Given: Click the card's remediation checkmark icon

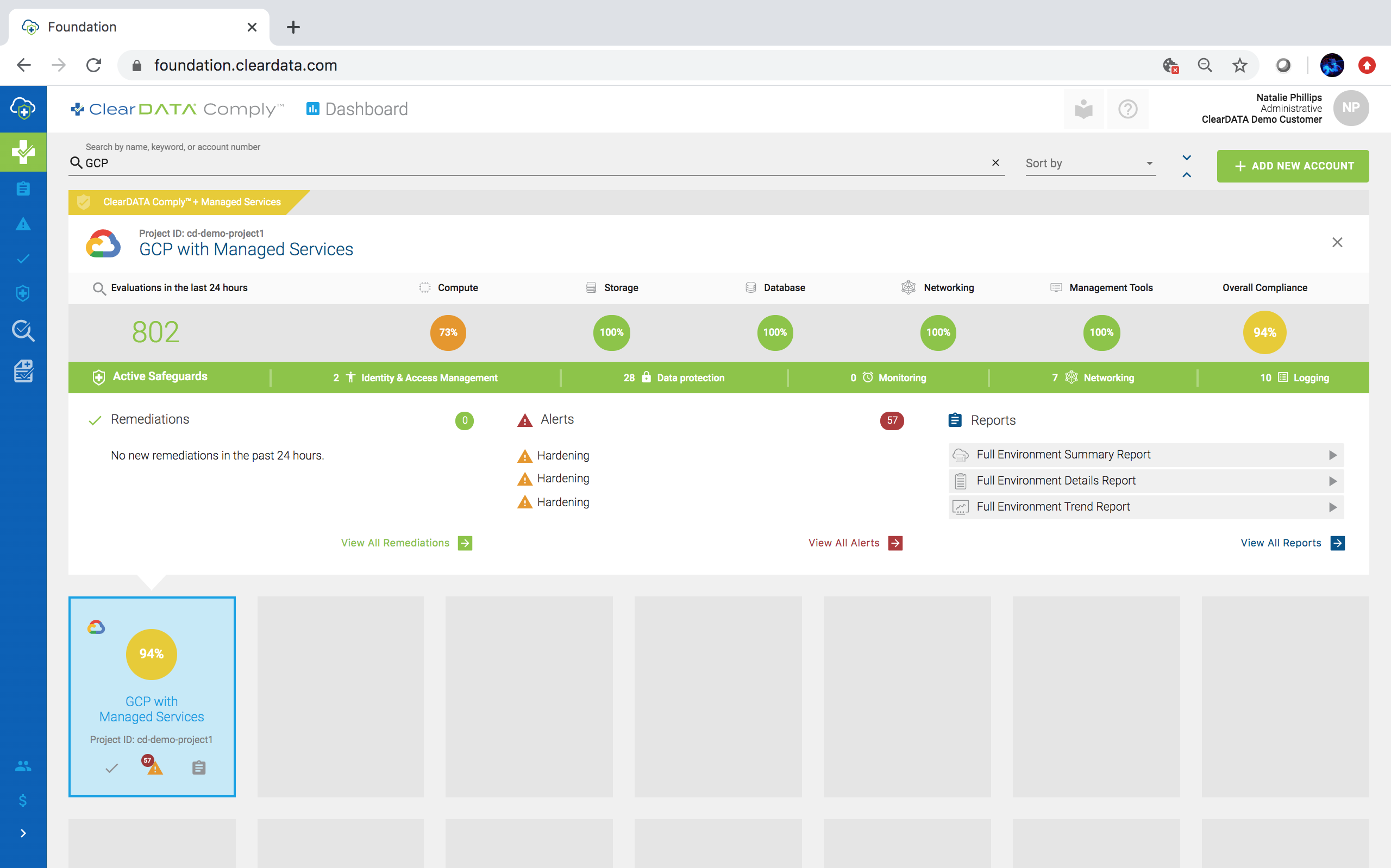Looking at the screenshot, I should click(111, 768).
